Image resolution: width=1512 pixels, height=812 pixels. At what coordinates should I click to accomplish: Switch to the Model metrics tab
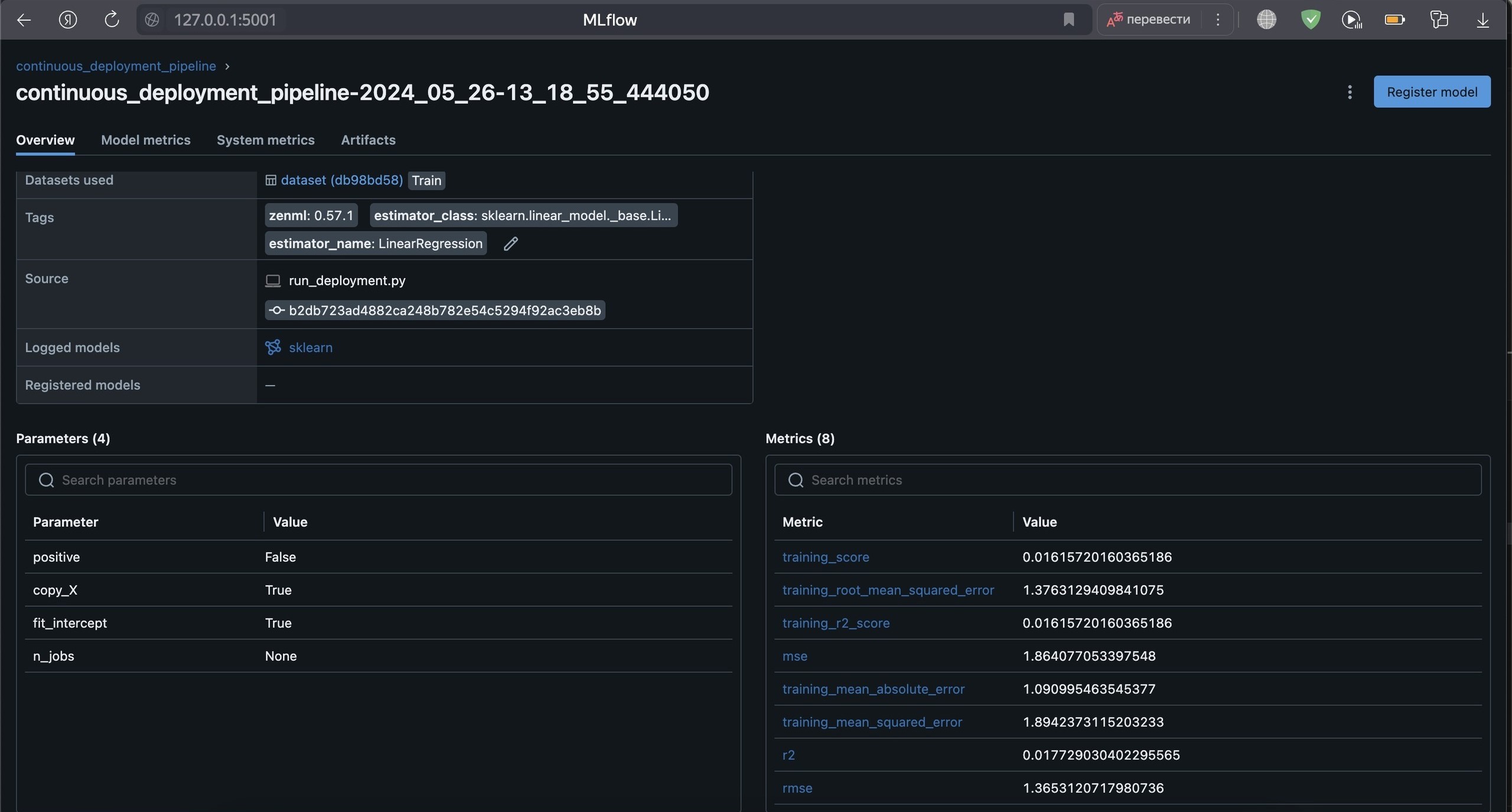145,139
